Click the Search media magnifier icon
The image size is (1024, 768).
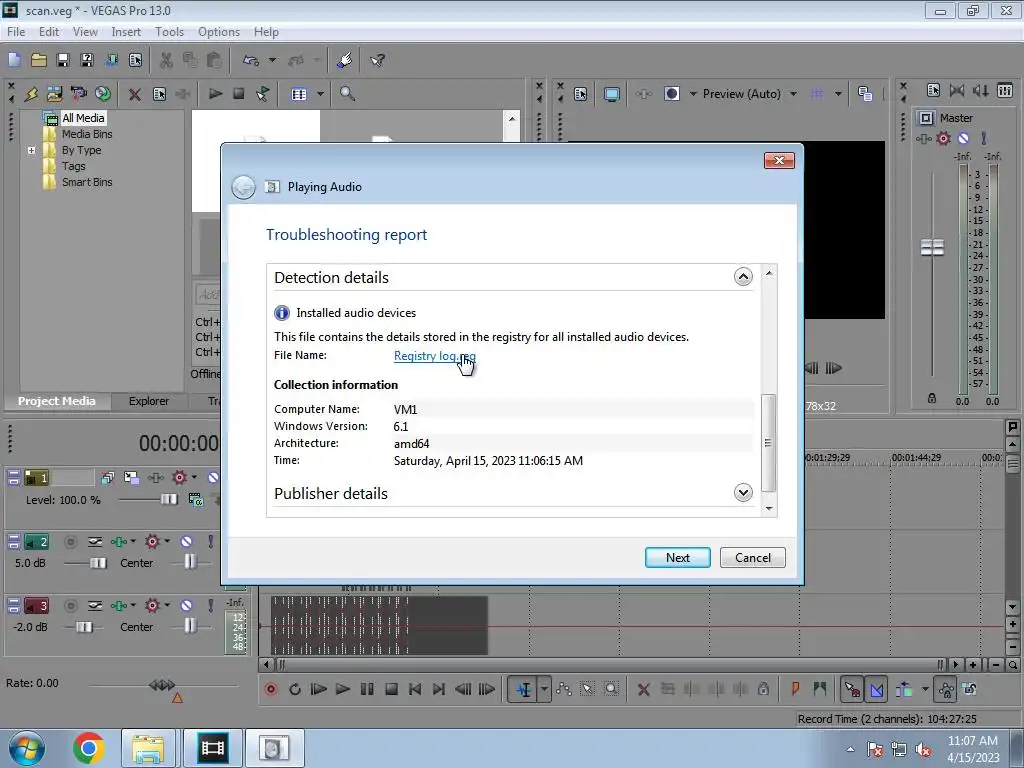[x=347, y=94]
